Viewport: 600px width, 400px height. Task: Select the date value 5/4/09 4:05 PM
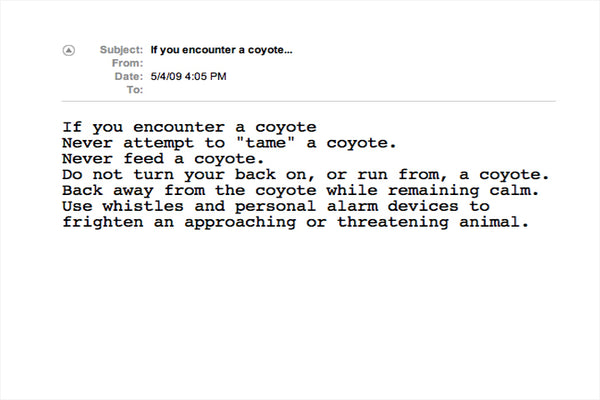188,77
